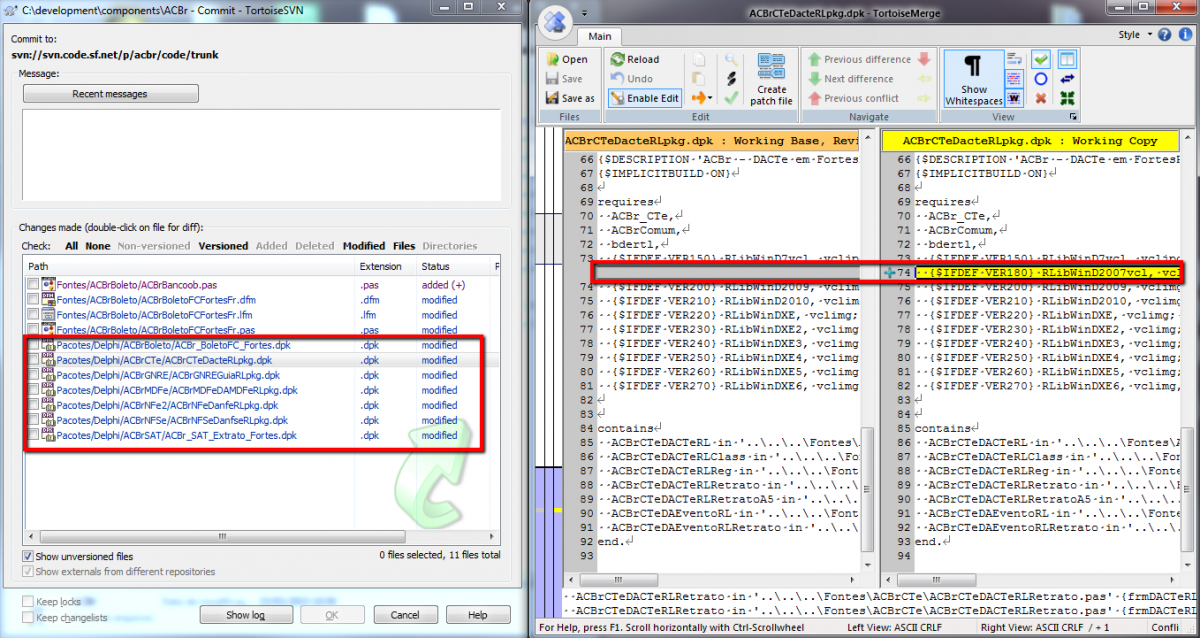Click the red down-arrow icon in Navigate group
The image size is (1200, 638).
tap(924, 59)
